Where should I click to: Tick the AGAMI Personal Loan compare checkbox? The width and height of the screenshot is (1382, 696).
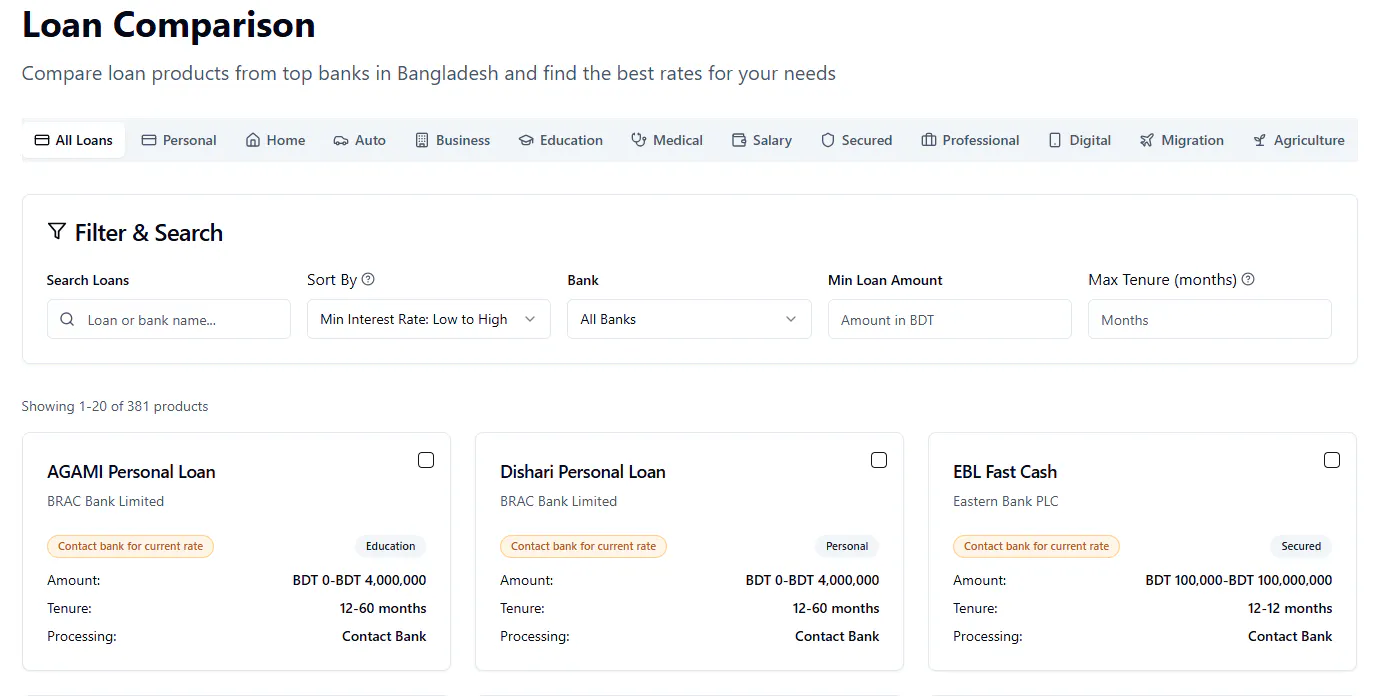[x=426, y=460]
